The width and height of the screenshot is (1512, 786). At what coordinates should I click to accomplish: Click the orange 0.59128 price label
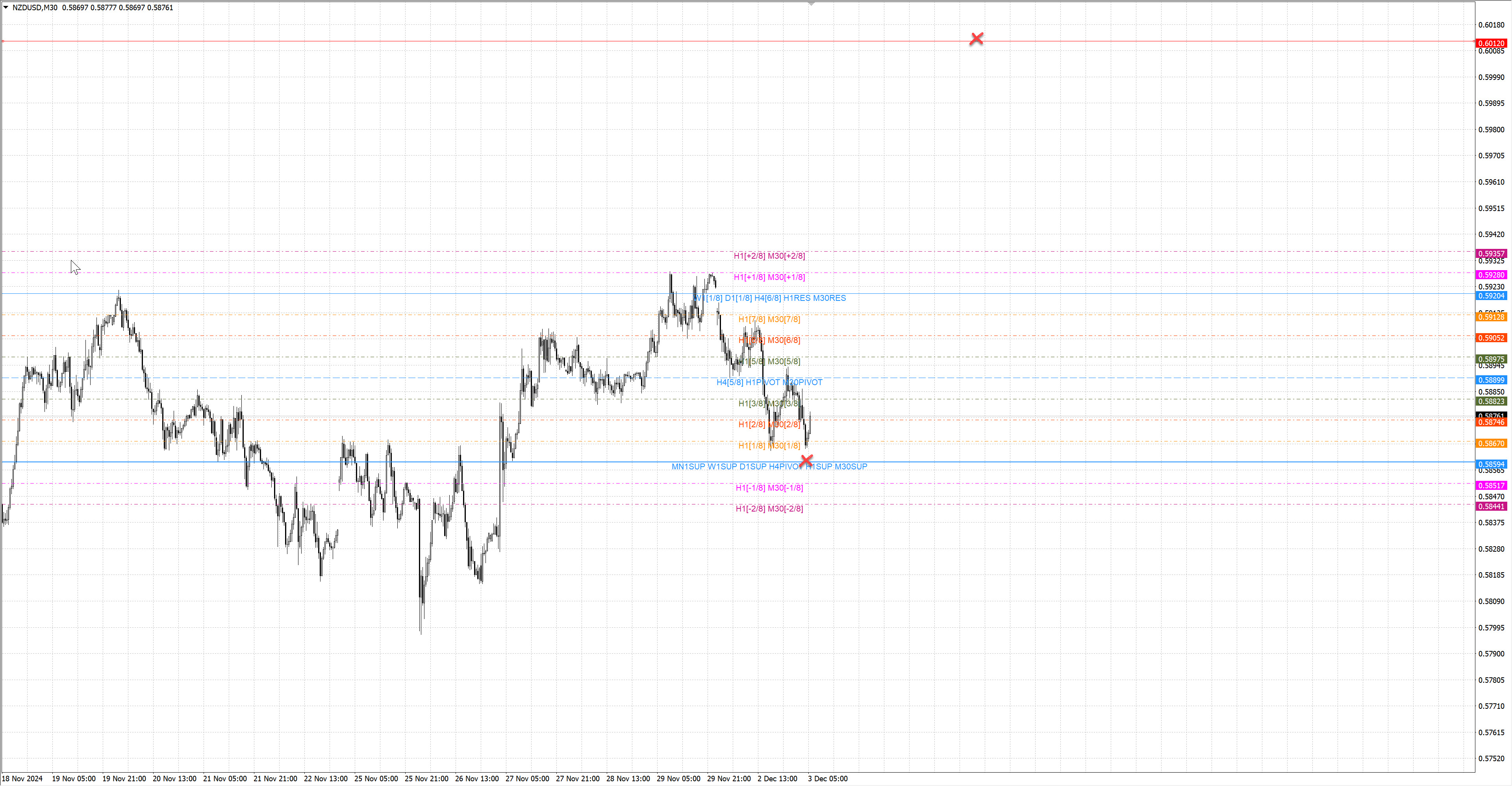pyautogui.click(x=1491, y=317)
